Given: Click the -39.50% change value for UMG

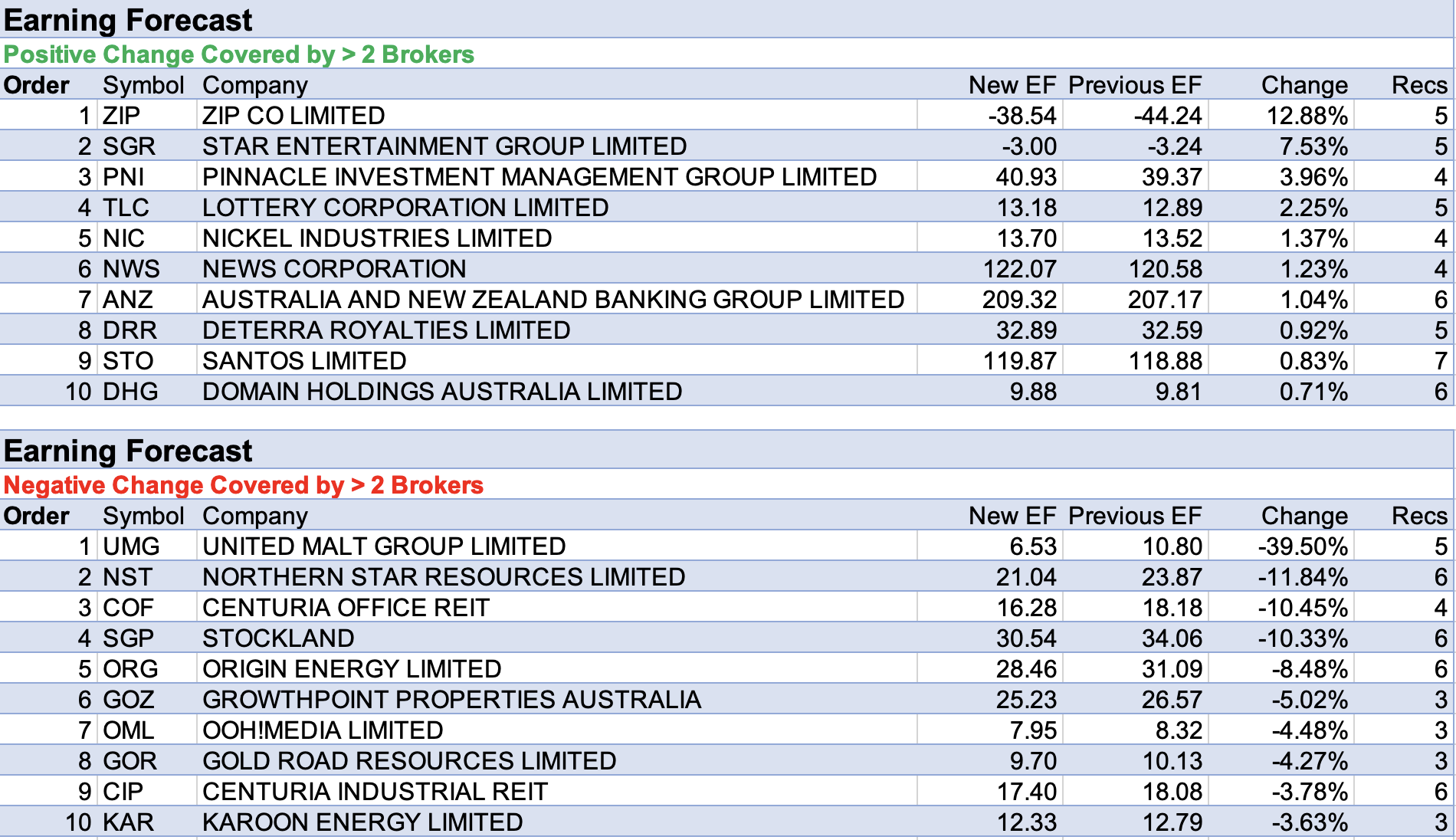Looking at the screenshot, I should coord(1302,546).
